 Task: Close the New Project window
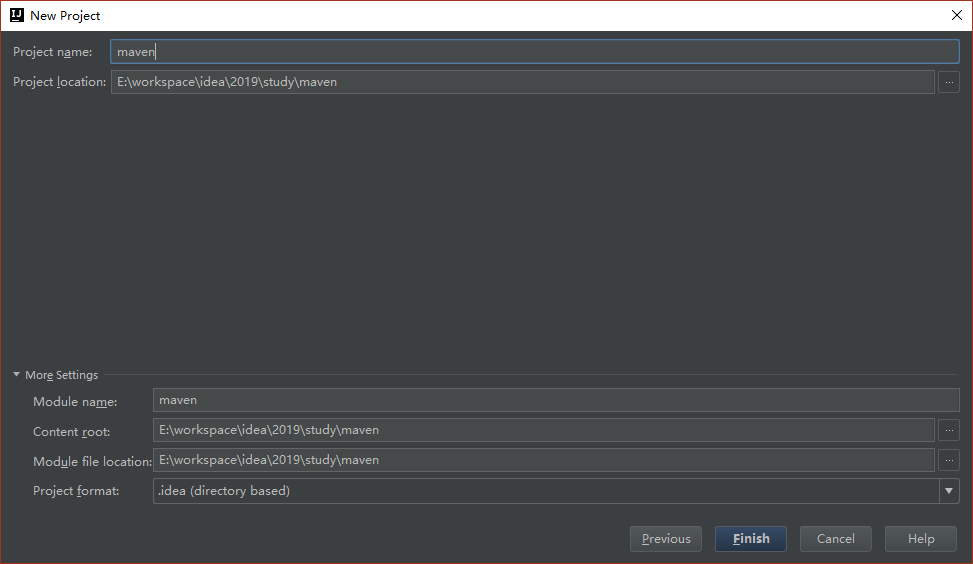(x=956, y=16)
